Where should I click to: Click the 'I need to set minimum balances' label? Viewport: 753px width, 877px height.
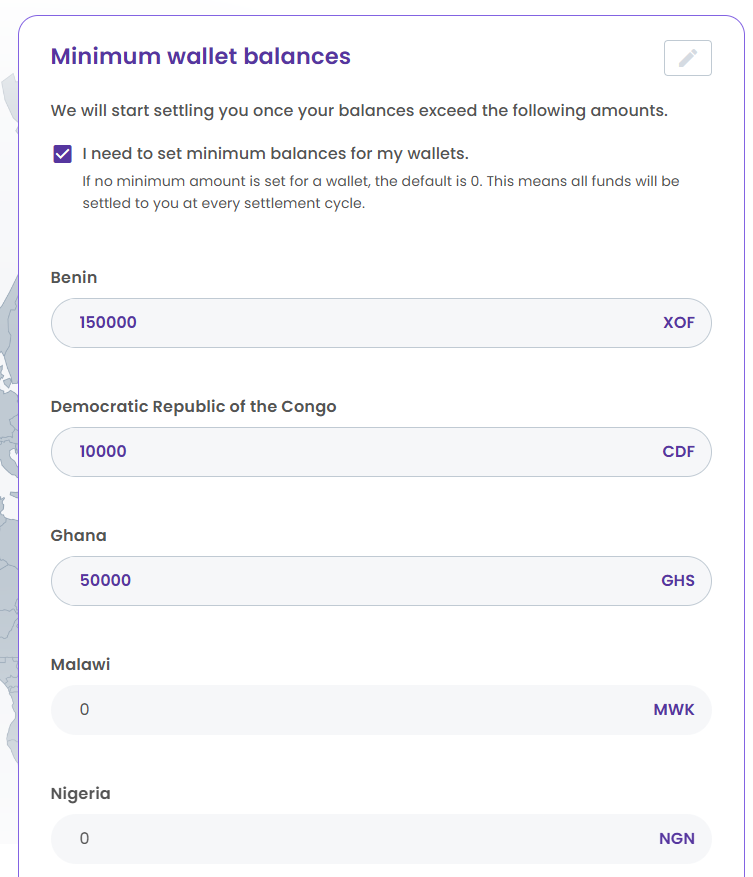[x=275, y=153]
